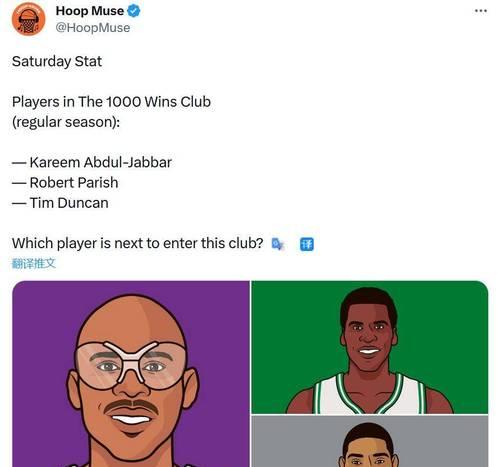The height and width of the screenshot is (467, 500).
Task: Click the '— Robert Parish' list line
Action: point(65,183)
